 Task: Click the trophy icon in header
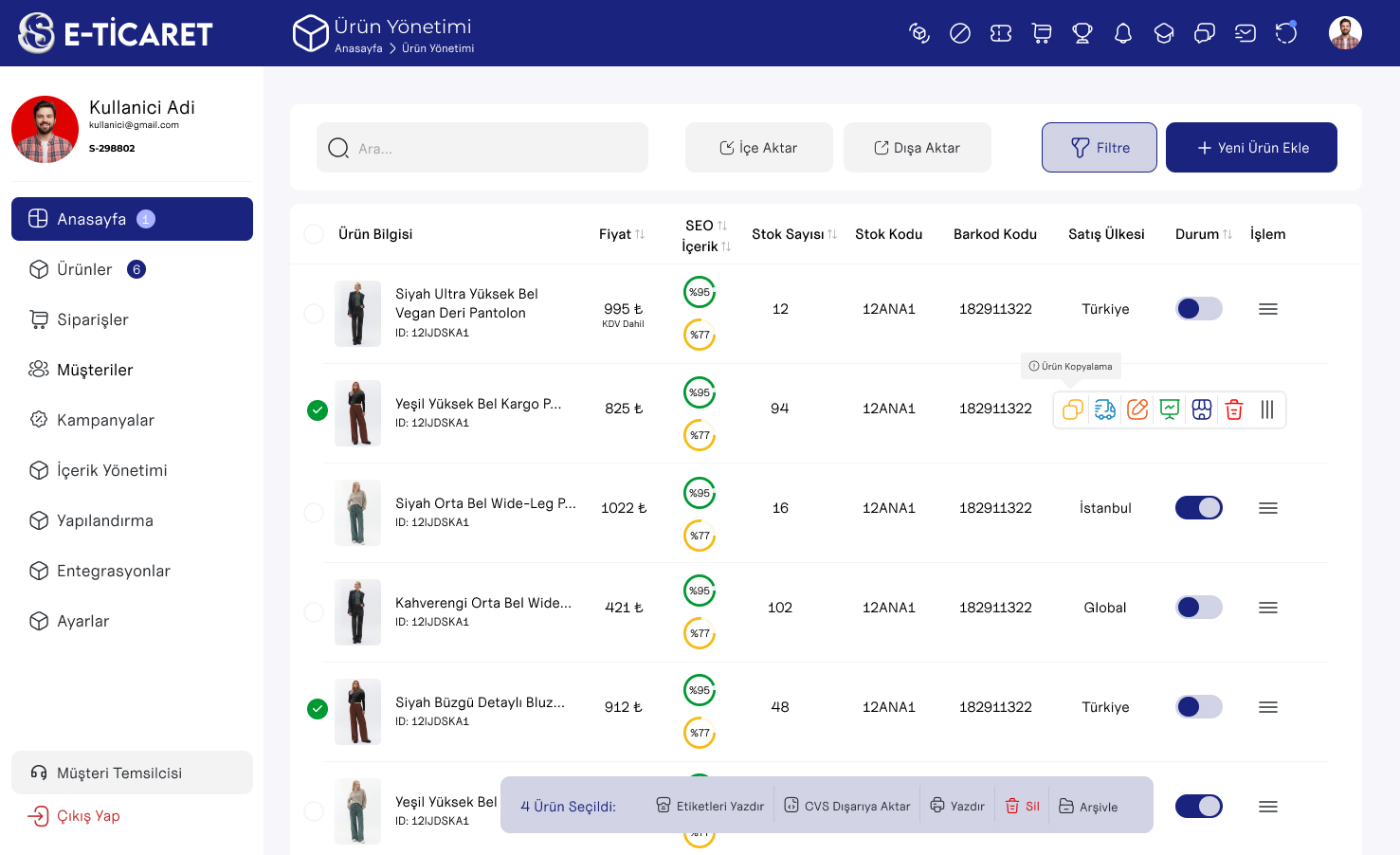click(x=1082, y=34)
